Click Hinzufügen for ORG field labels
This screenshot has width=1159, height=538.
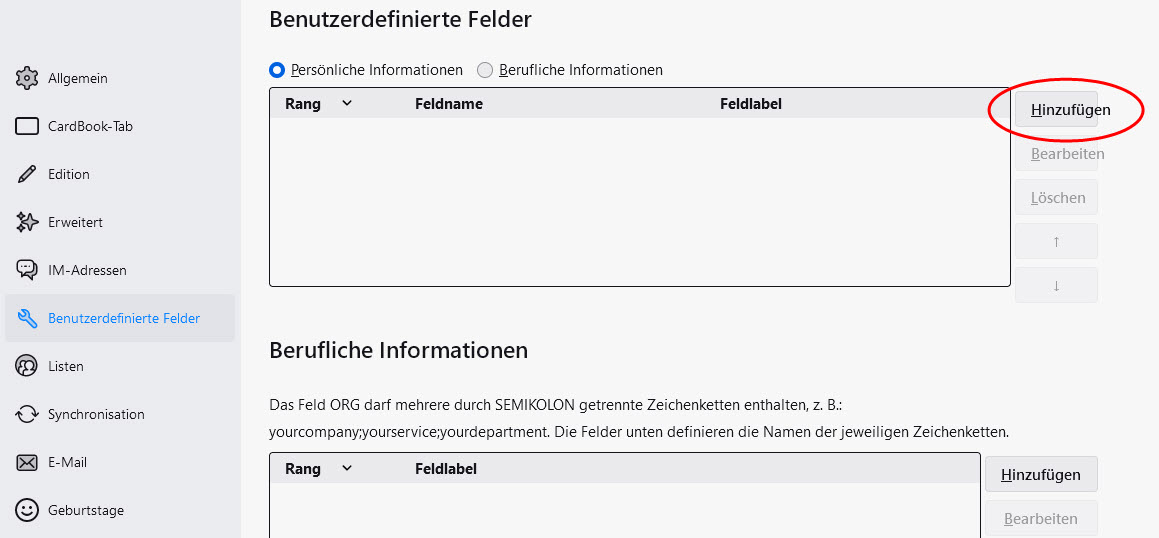pos(1040,474)
